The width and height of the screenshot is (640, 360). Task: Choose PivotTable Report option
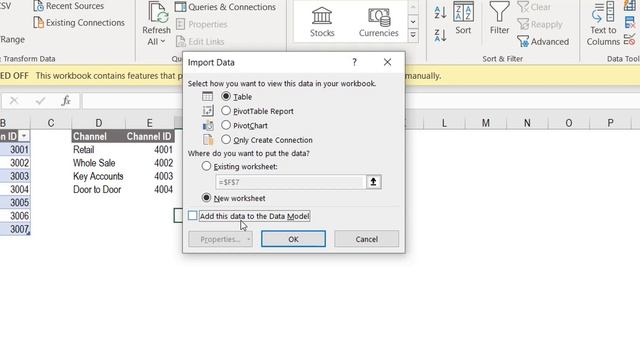click(226, 111)
